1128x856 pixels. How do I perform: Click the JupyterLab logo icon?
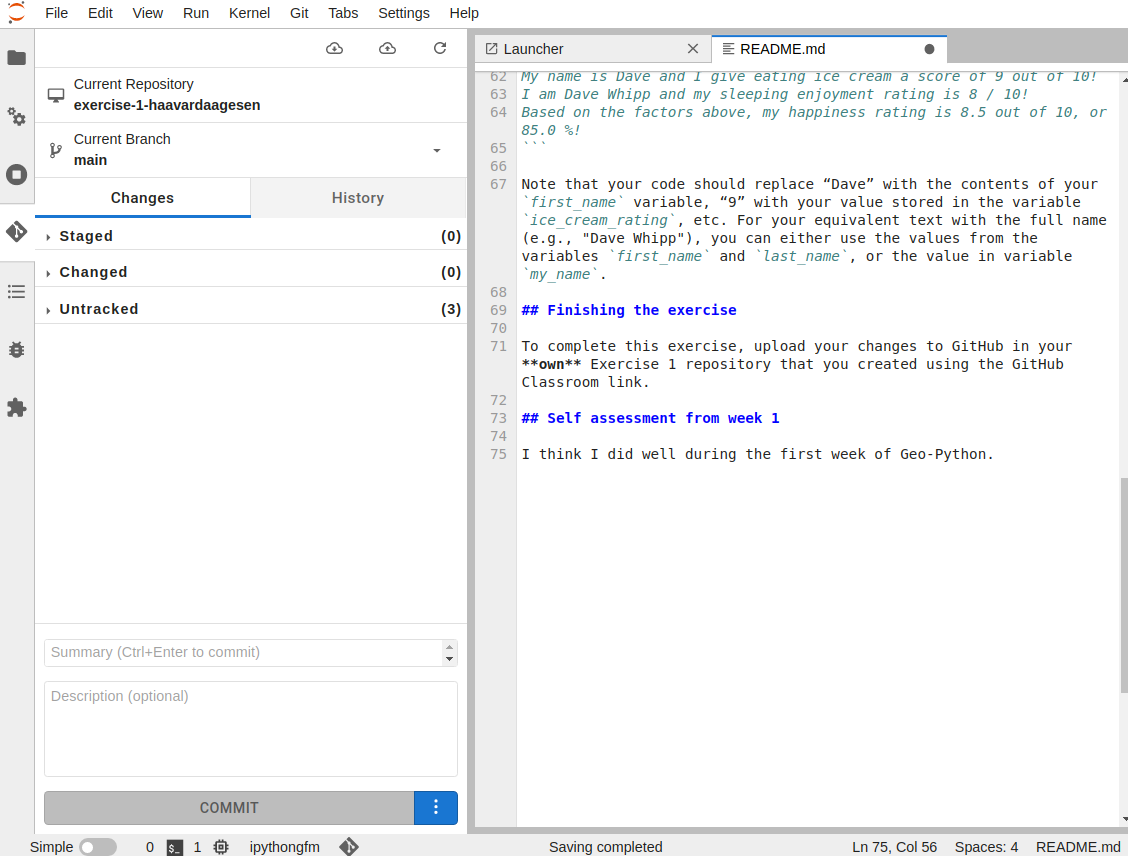pyautogui.click(x=17, y=12)
